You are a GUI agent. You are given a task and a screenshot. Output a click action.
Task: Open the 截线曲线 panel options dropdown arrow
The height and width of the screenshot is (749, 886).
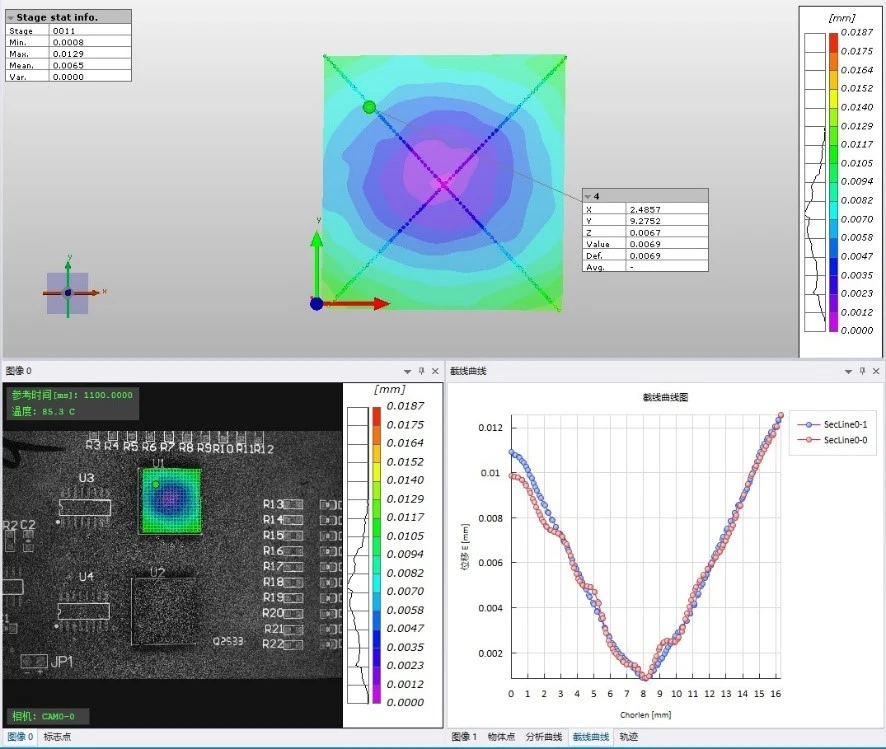point(848,372)
